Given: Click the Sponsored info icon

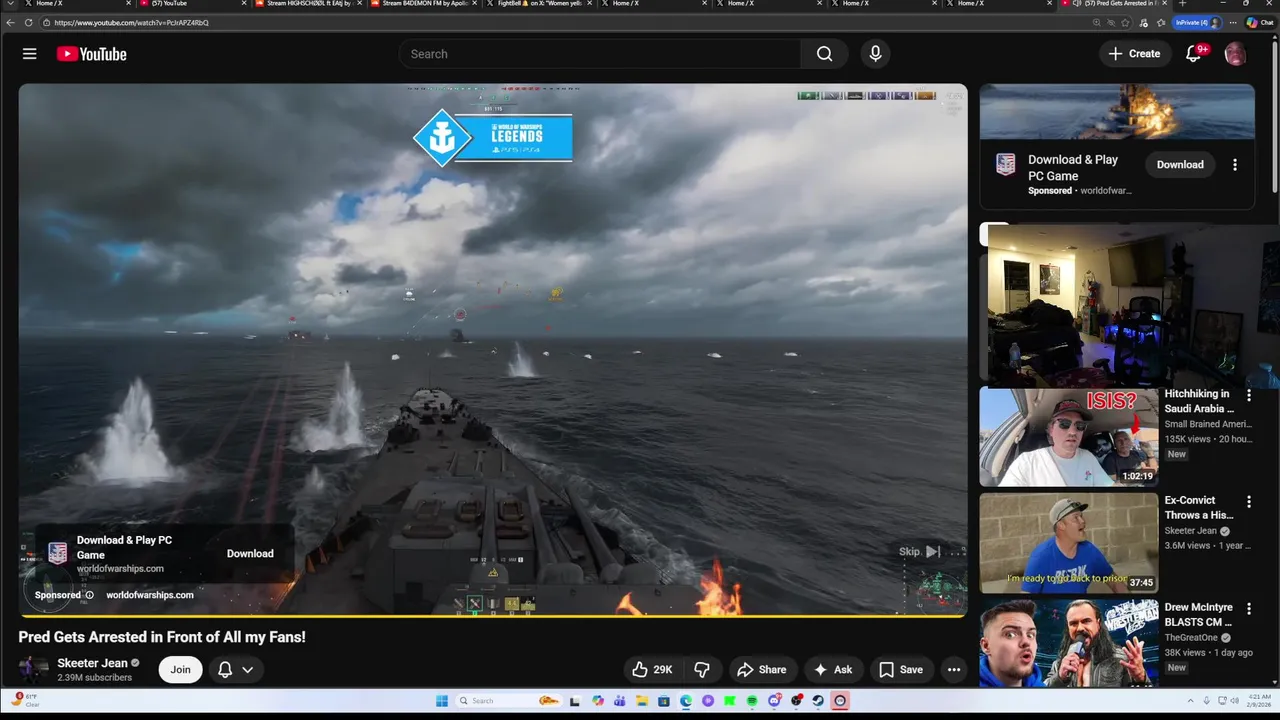Looking at the screenshot, I should point(89,595).
